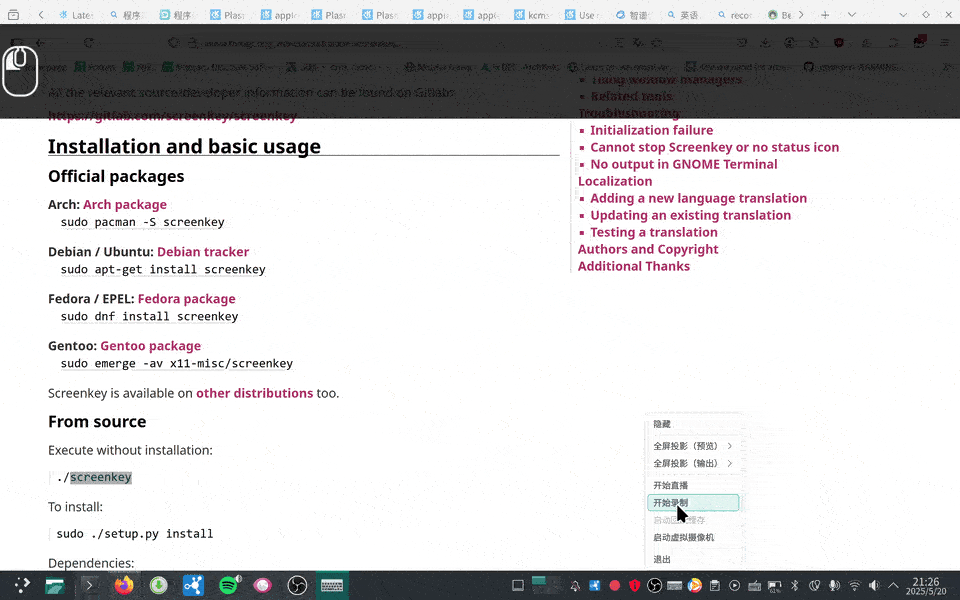Click the battery and brightness tray icon
Image resolution: width=960 pixels, height=600 pixels.
[x=774, y=586]
